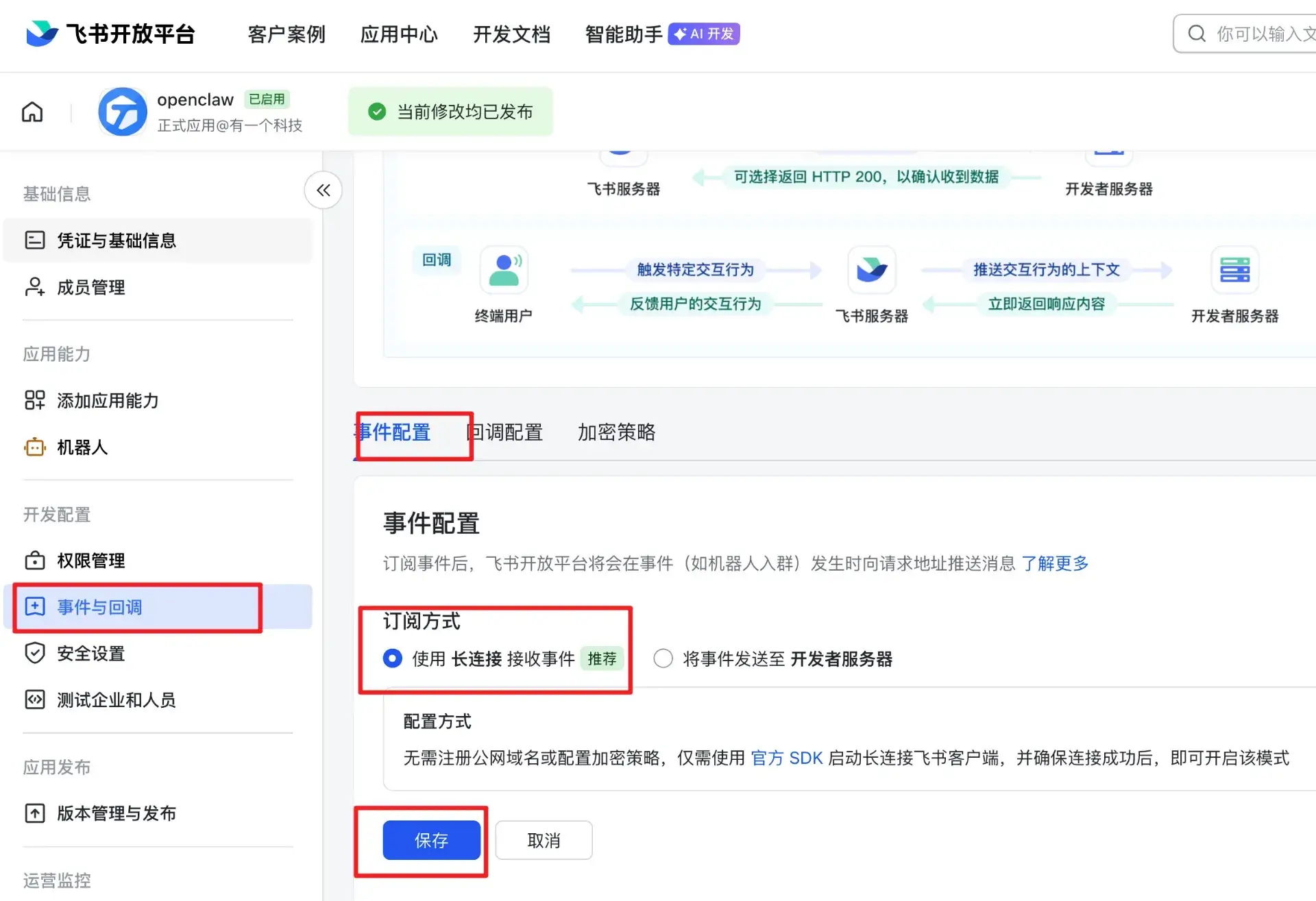
Task: Select 使用长连接接收事件 radio option
Action: (393, 658)
